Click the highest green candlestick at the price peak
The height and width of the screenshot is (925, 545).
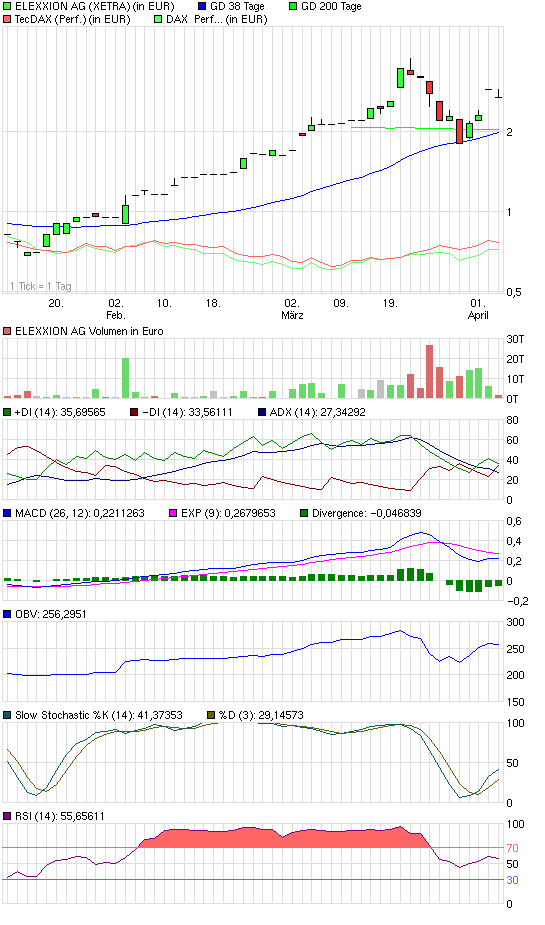[x=400, y=78]
